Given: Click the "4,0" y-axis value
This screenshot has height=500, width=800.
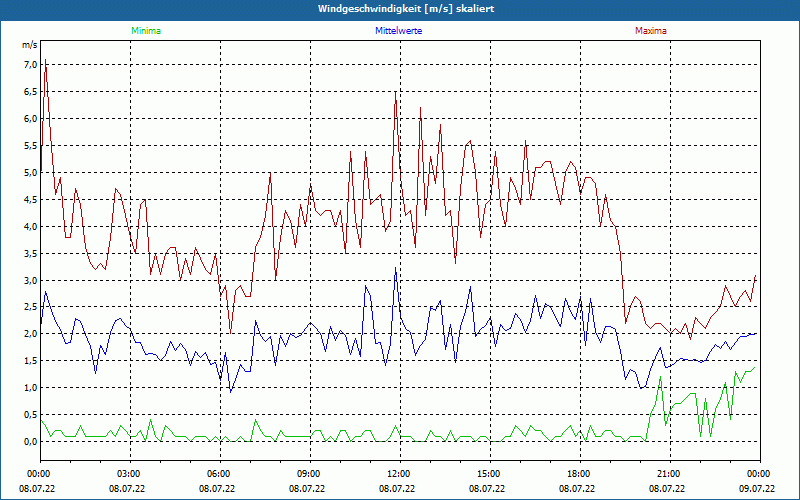Looking at the screenshot, I should tap(31, 226).
